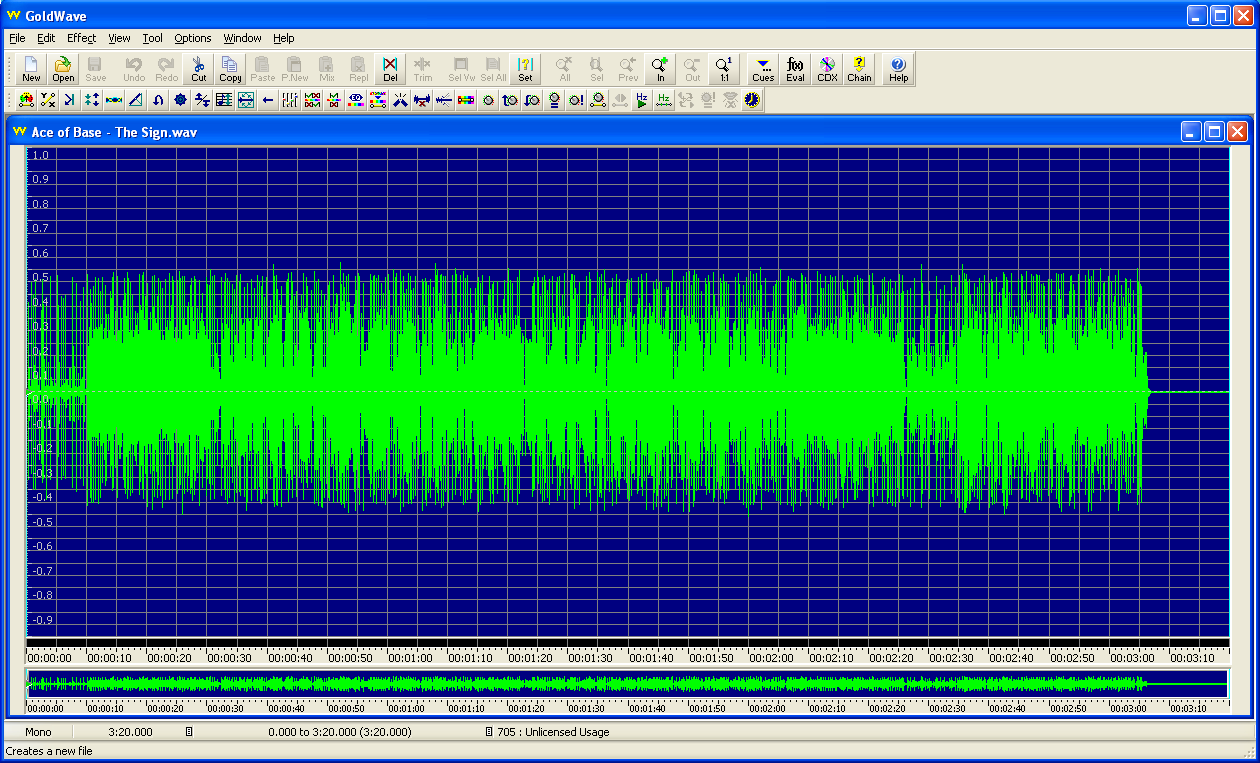Open the Effect menu

point(82,38)
